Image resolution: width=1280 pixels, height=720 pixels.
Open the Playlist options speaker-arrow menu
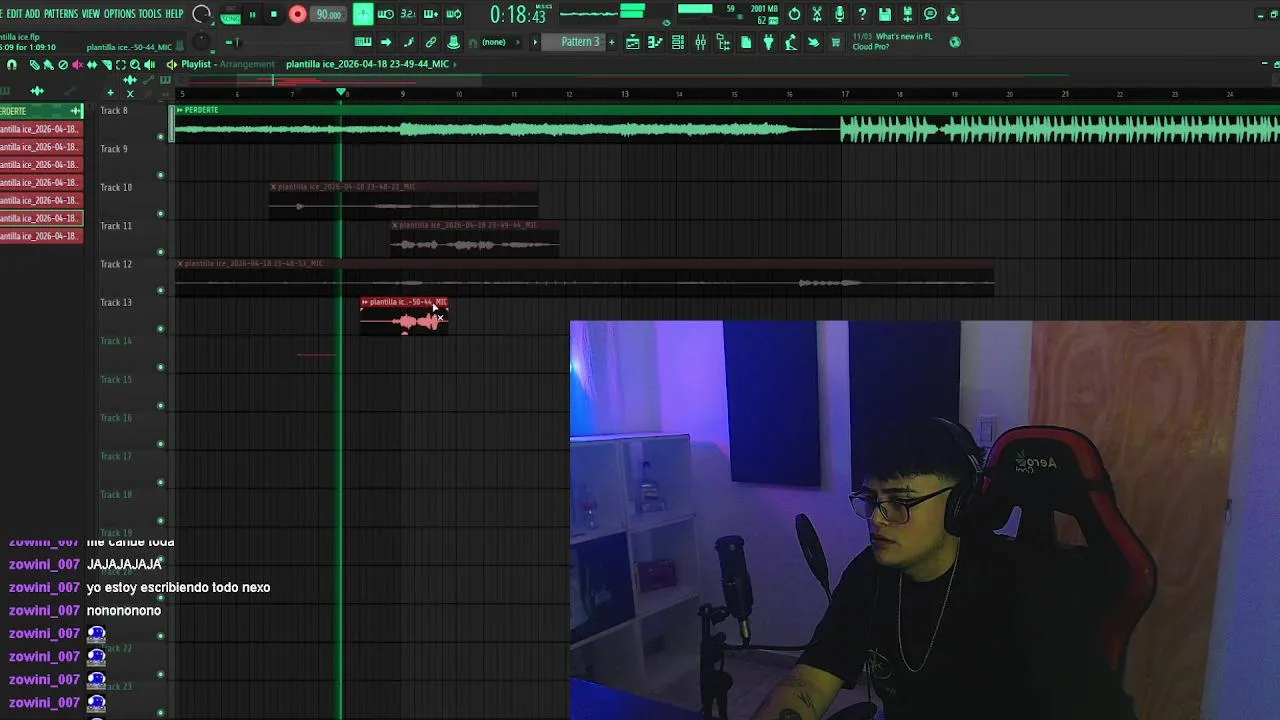tap(172, 64)
